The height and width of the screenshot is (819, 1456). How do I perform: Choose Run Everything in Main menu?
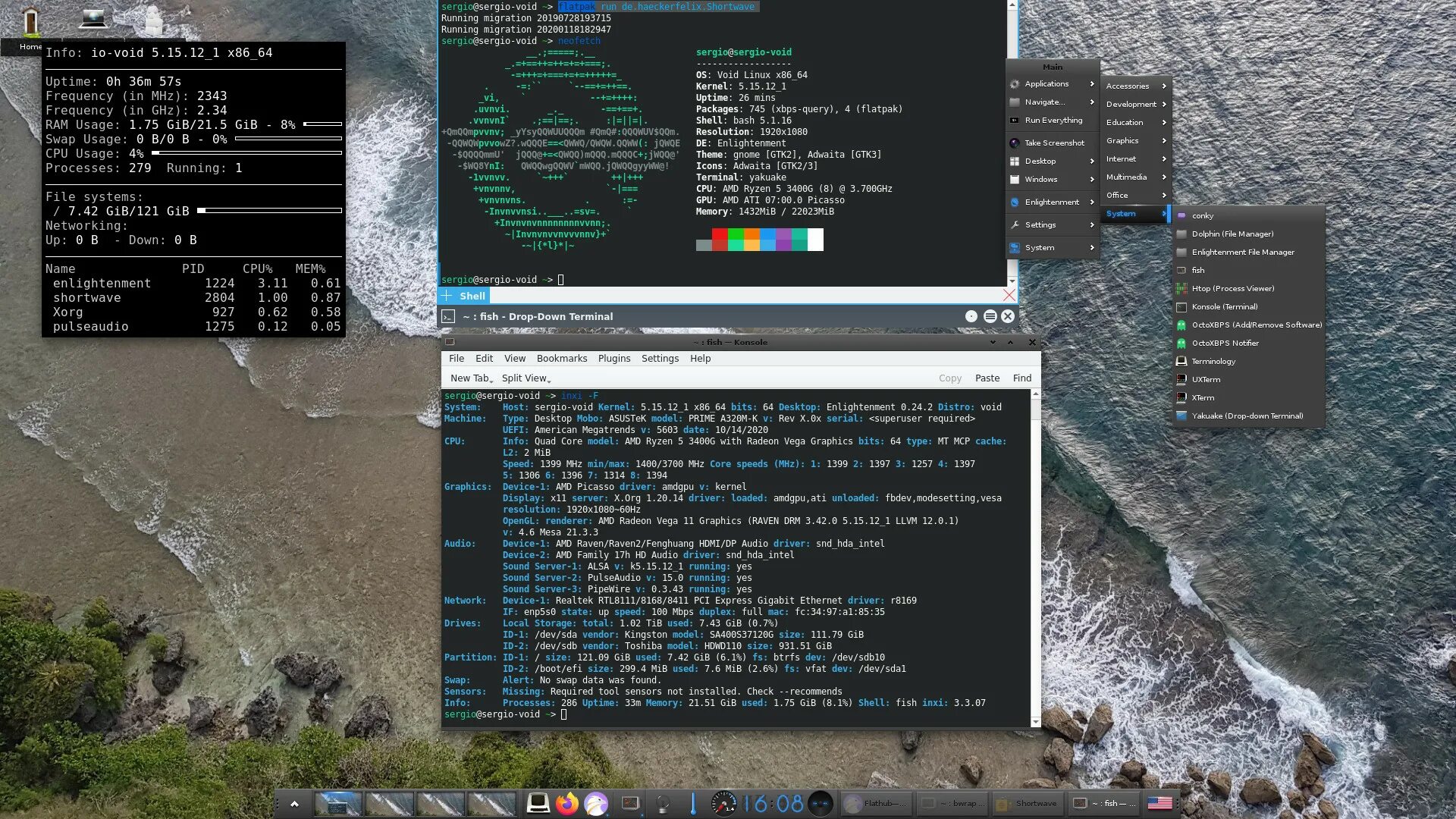pos(1053,120)
